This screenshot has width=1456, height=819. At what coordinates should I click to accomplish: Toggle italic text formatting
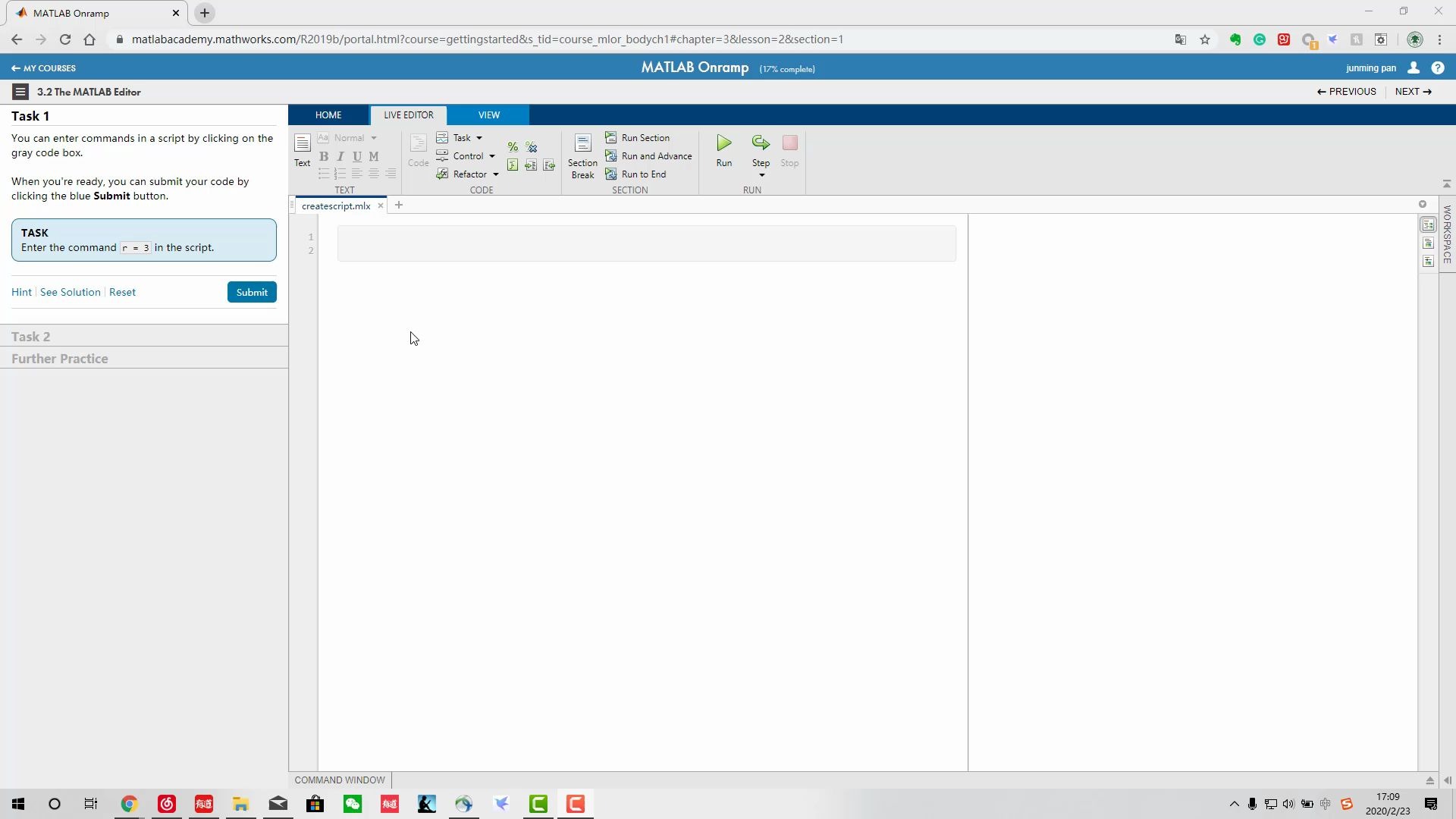[x=340, y=156]
